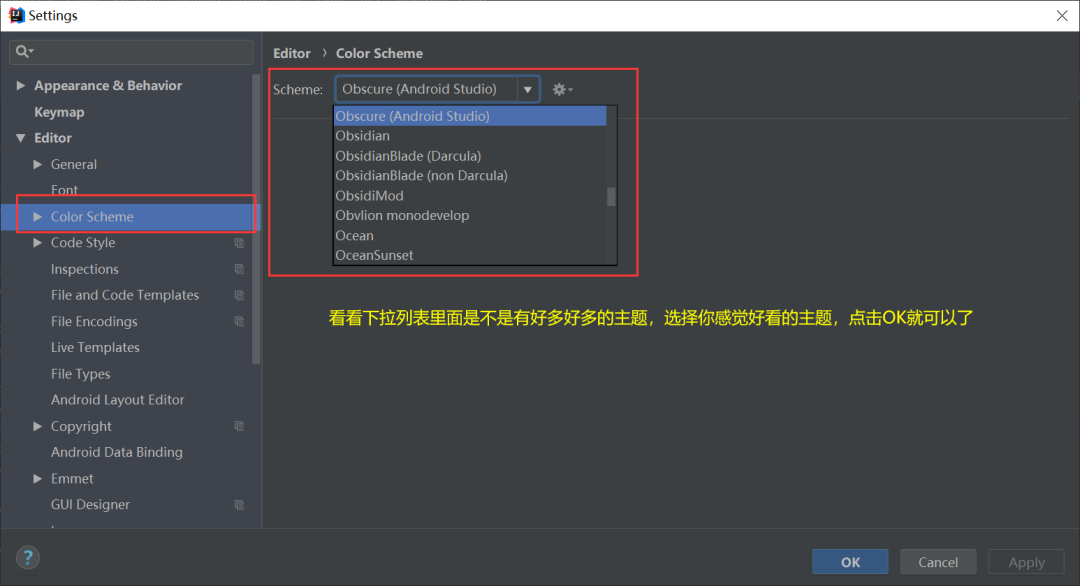
Task: Expand the General node arrow
Action: tap(38, 165)
